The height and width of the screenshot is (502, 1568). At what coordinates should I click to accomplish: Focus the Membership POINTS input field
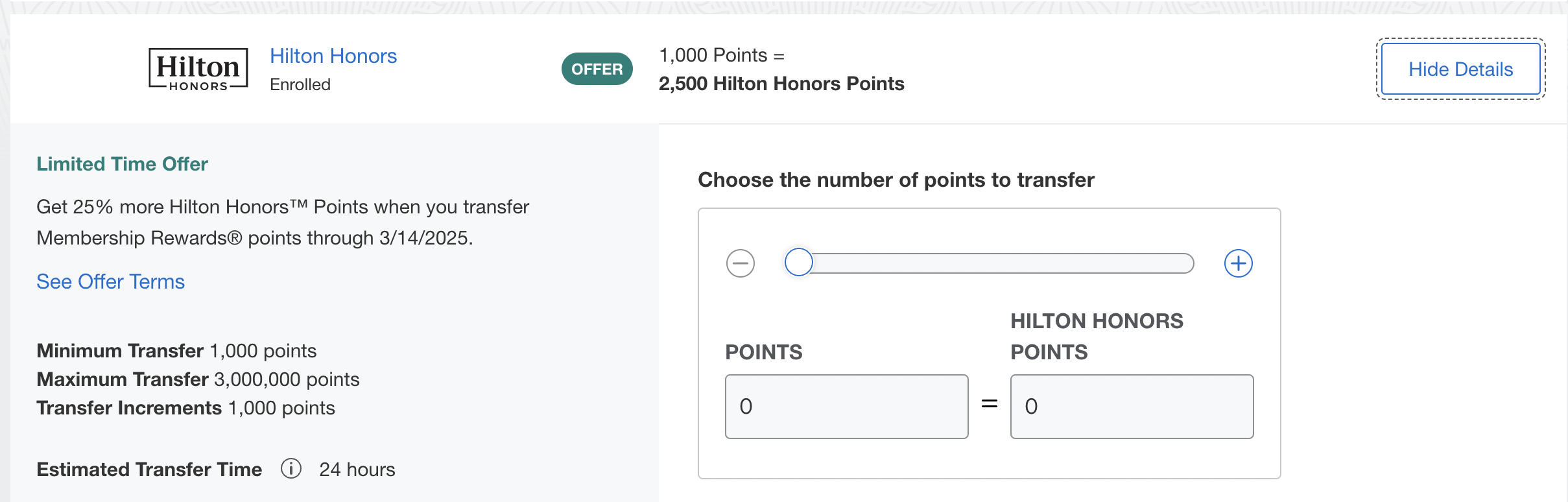coord(846,407)
